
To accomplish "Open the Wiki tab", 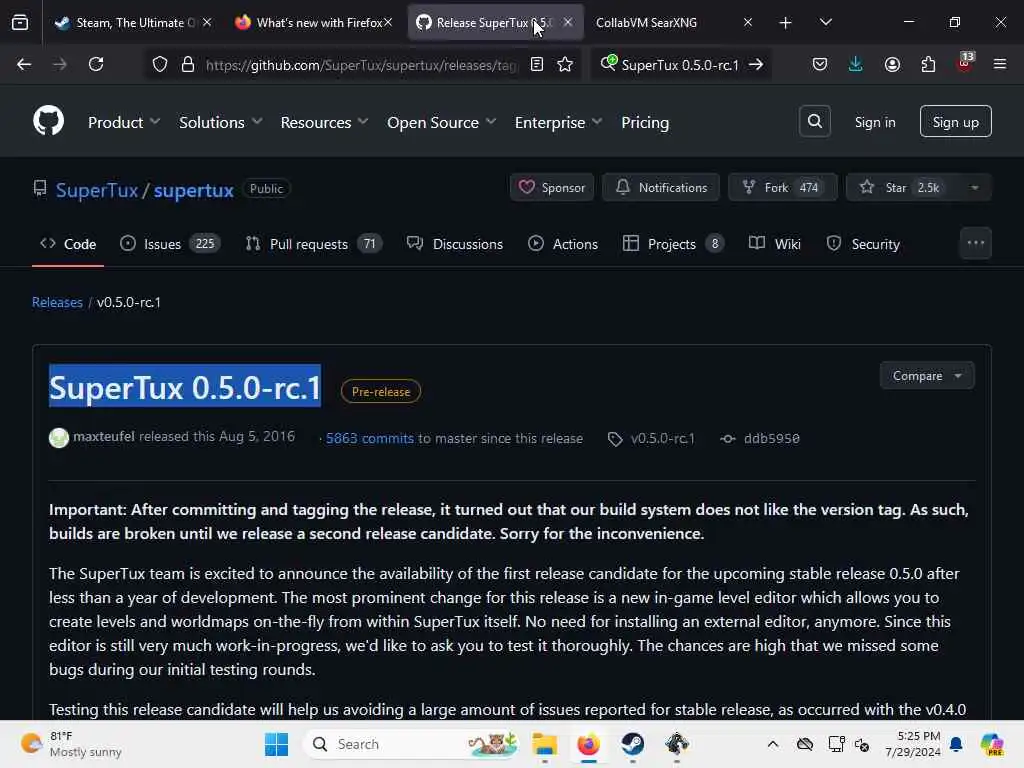I will [775, 244].
